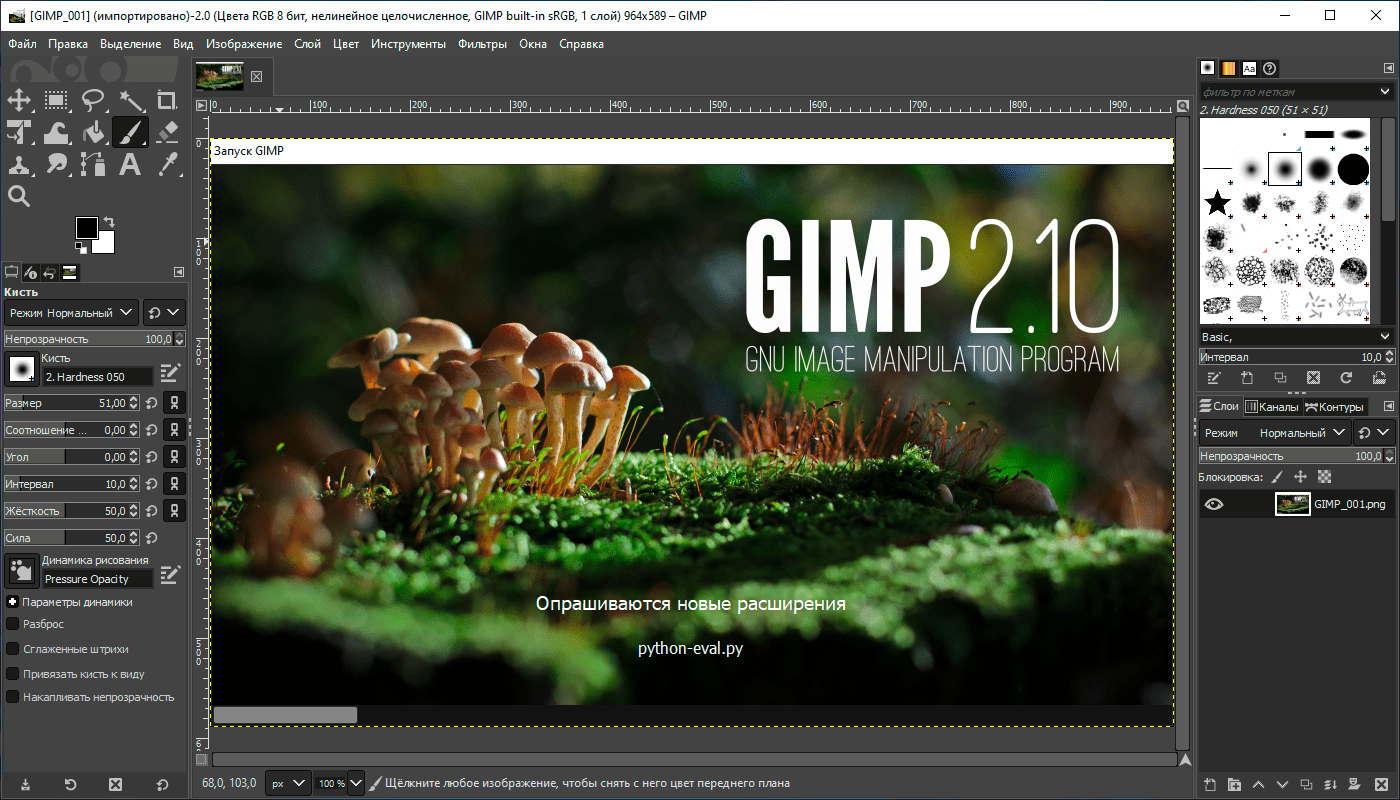The image size is (1400, 800).
Task: Enable Привязать кисть к виду checkbox
Action: pos(13,674)
